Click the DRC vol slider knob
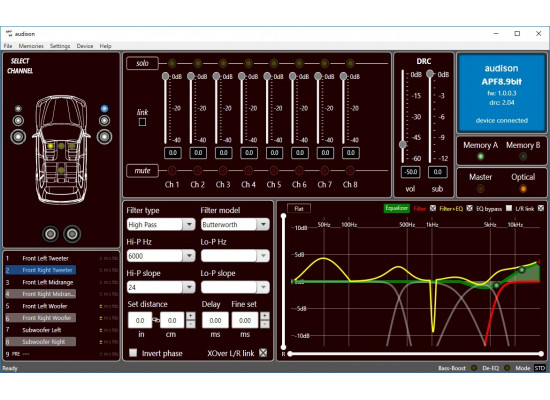The image size is (550, 400). pos(403,144)
